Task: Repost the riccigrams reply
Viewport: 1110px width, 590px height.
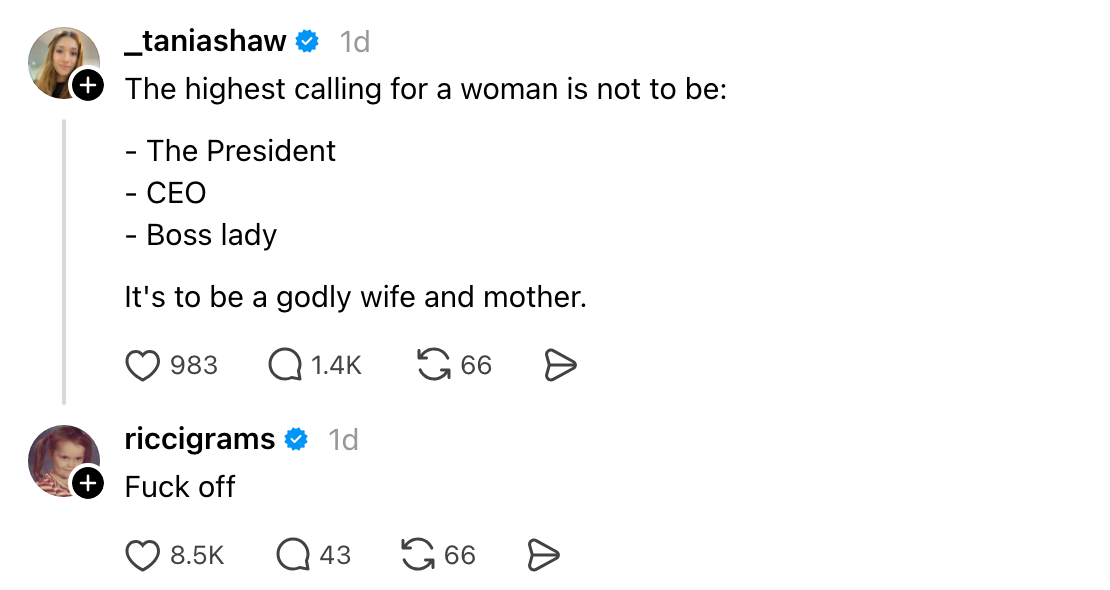Action: 416,555
